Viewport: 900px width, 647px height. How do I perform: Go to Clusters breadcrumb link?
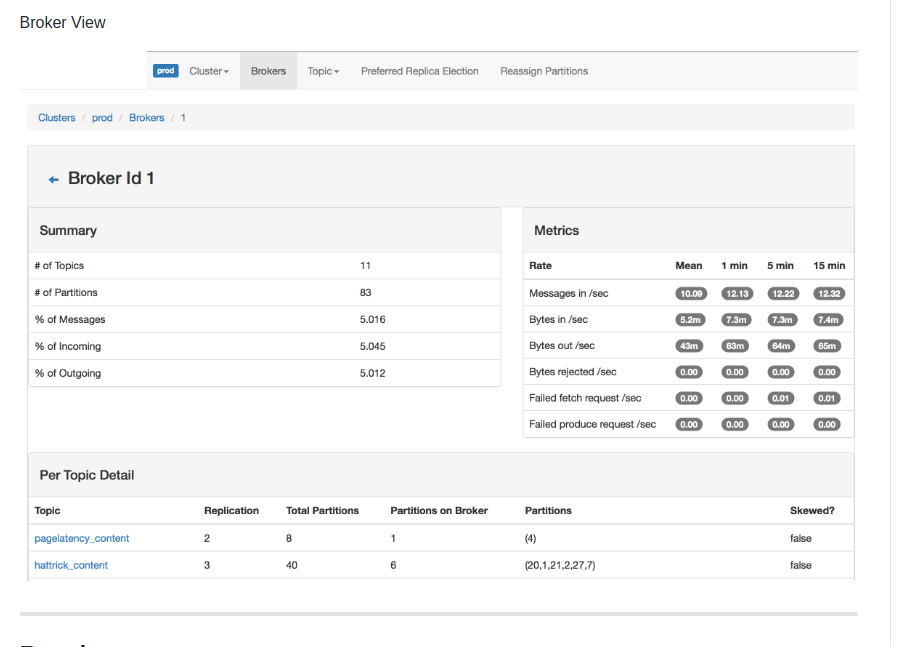(x=57, y=118)
